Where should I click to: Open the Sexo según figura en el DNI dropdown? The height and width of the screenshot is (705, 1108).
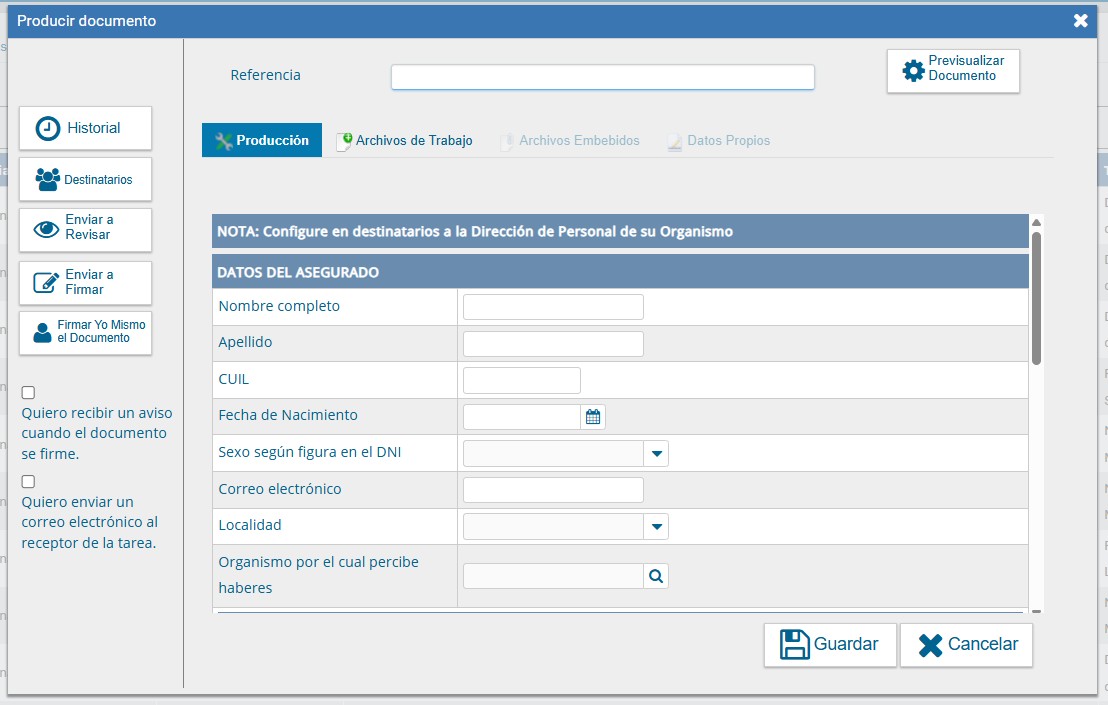click(656, 453)
